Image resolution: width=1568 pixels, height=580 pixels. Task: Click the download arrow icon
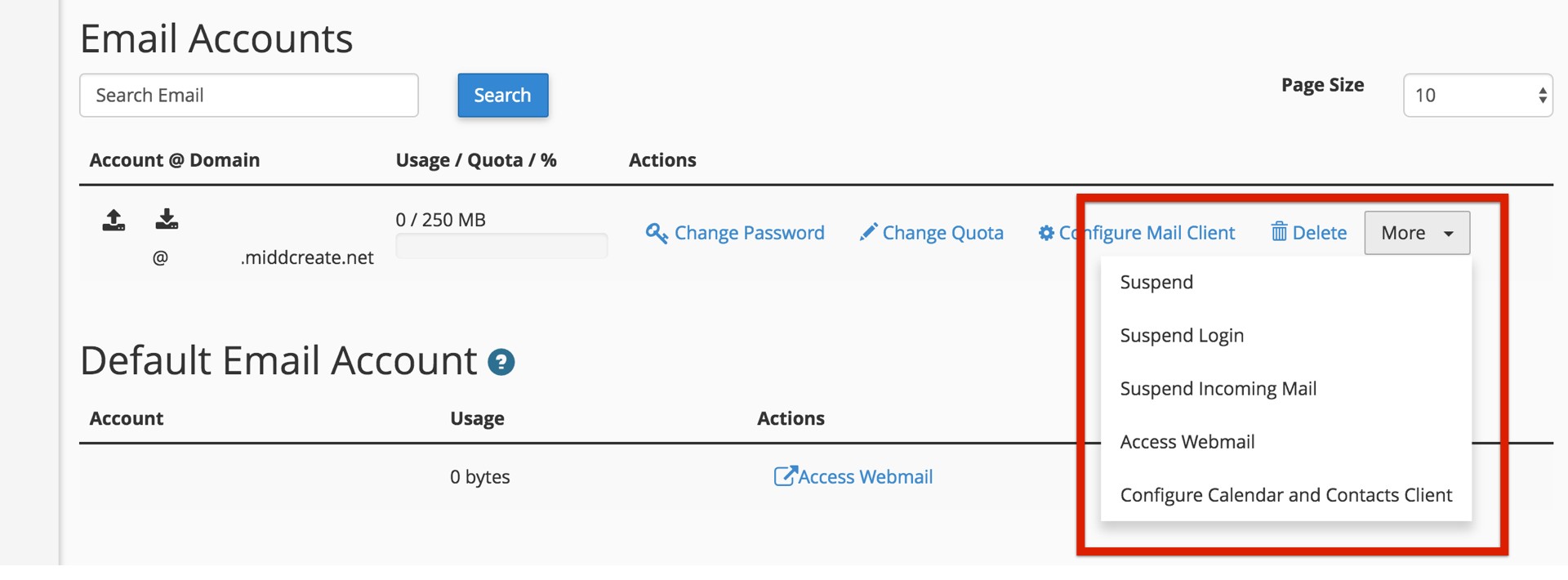[x=167, y=219]
